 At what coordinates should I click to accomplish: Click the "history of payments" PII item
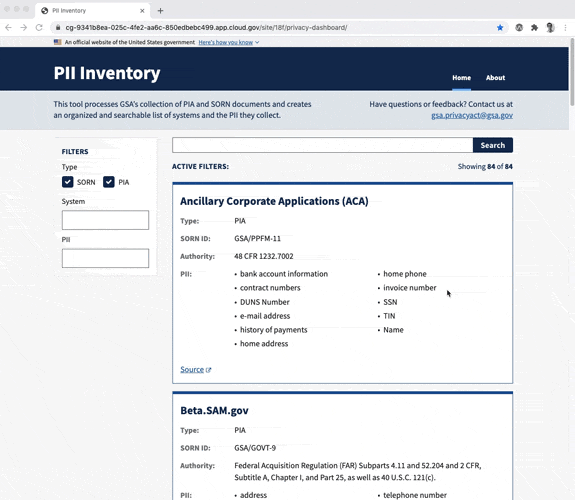coord(274,330)
